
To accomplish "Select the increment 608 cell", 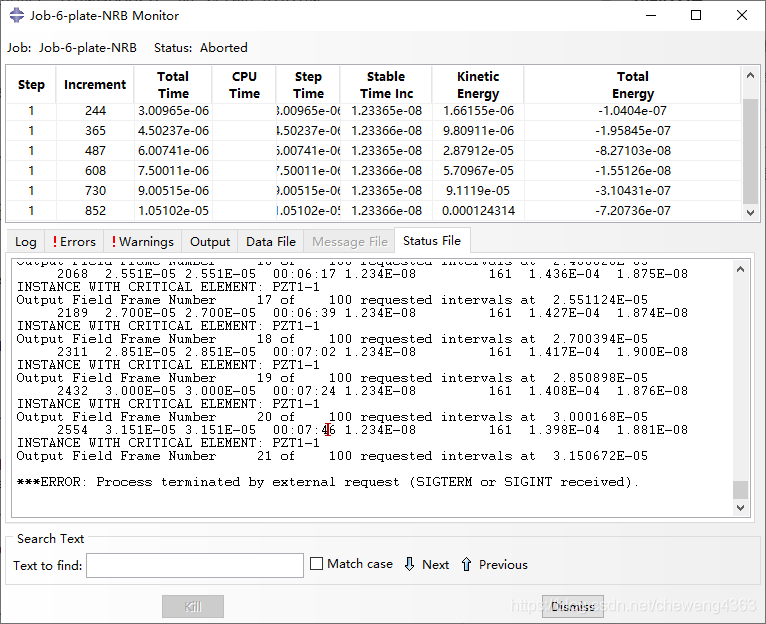I will pyautogui.click(x=95, y=171).
